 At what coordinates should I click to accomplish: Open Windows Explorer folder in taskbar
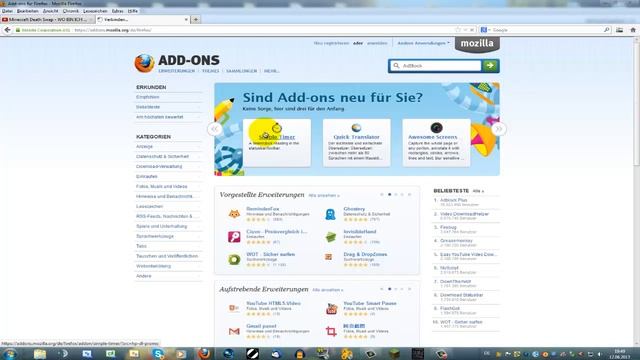pyautogui.click(x=40, y=354)
